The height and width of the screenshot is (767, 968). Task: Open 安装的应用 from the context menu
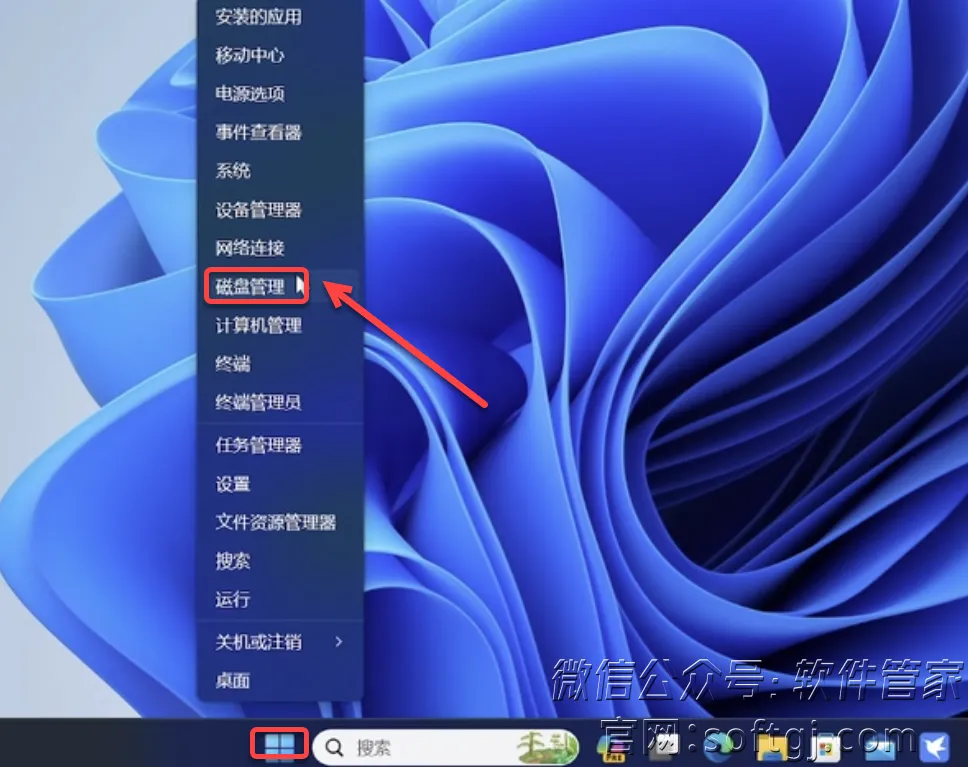280,17
